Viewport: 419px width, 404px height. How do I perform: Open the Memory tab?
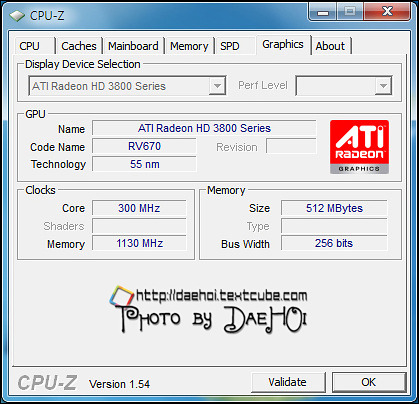[x=189, y=46]
